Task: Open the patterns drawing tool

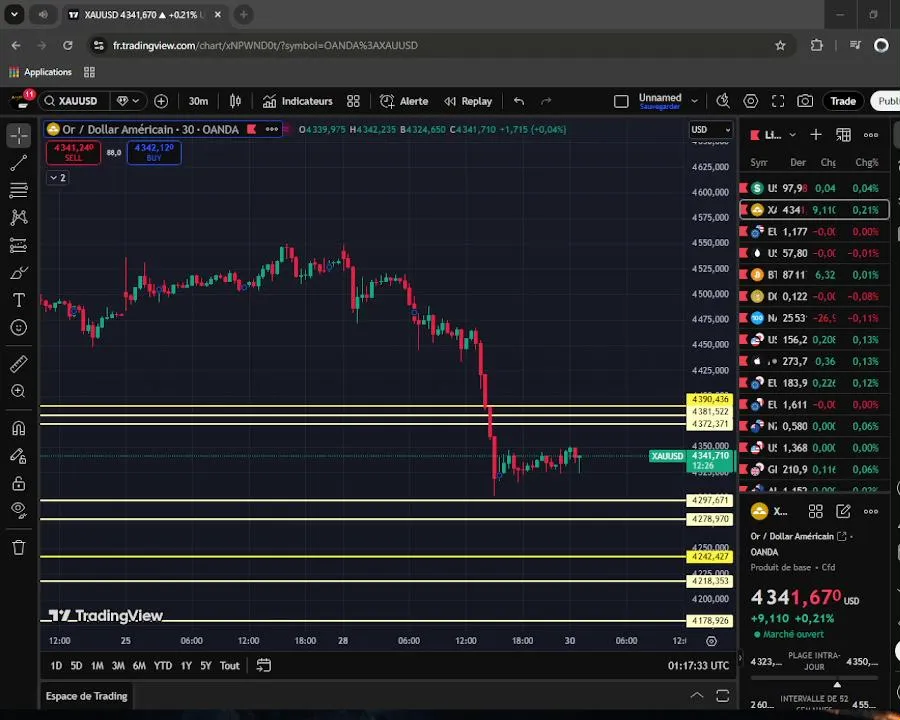Action: [x=18, y=217]
